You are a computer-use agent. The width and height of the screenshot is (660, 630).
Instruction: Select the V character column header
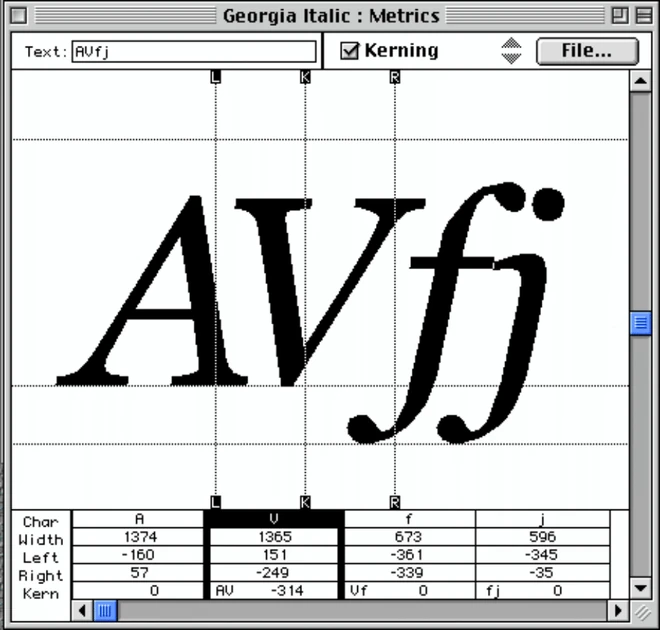274,519
